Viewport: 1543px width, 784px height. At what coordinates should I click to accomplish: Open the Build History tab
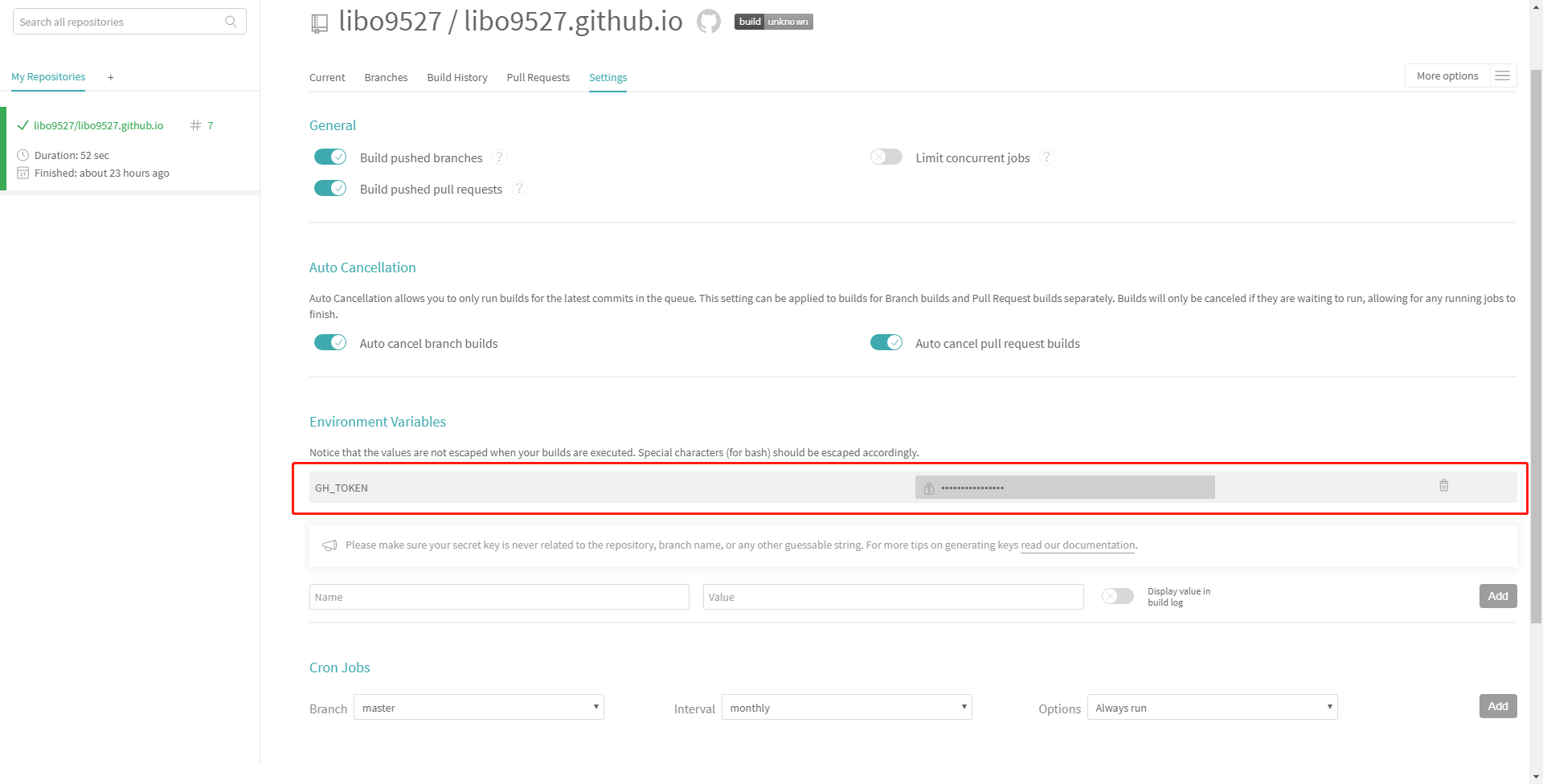[457, 77]
